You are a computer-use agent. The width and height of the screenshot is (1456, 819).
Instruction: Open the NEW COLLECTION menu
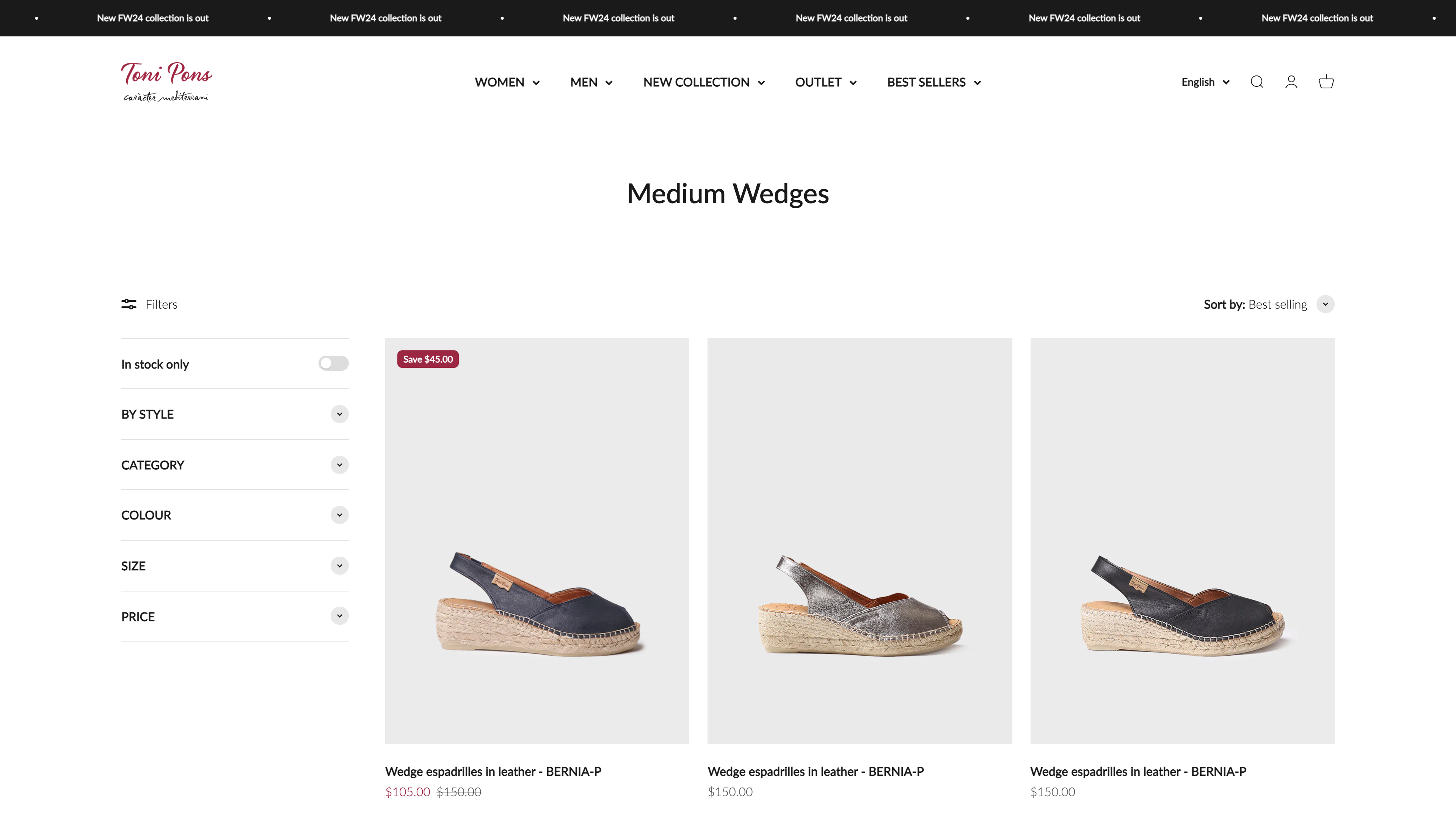[x=704, y=83]
